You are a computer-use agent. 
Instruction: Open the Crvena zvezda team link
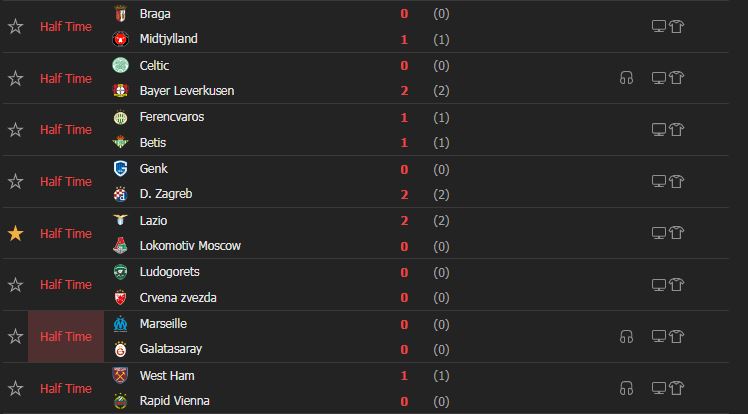pyautogui.click(x=178, y=298)
